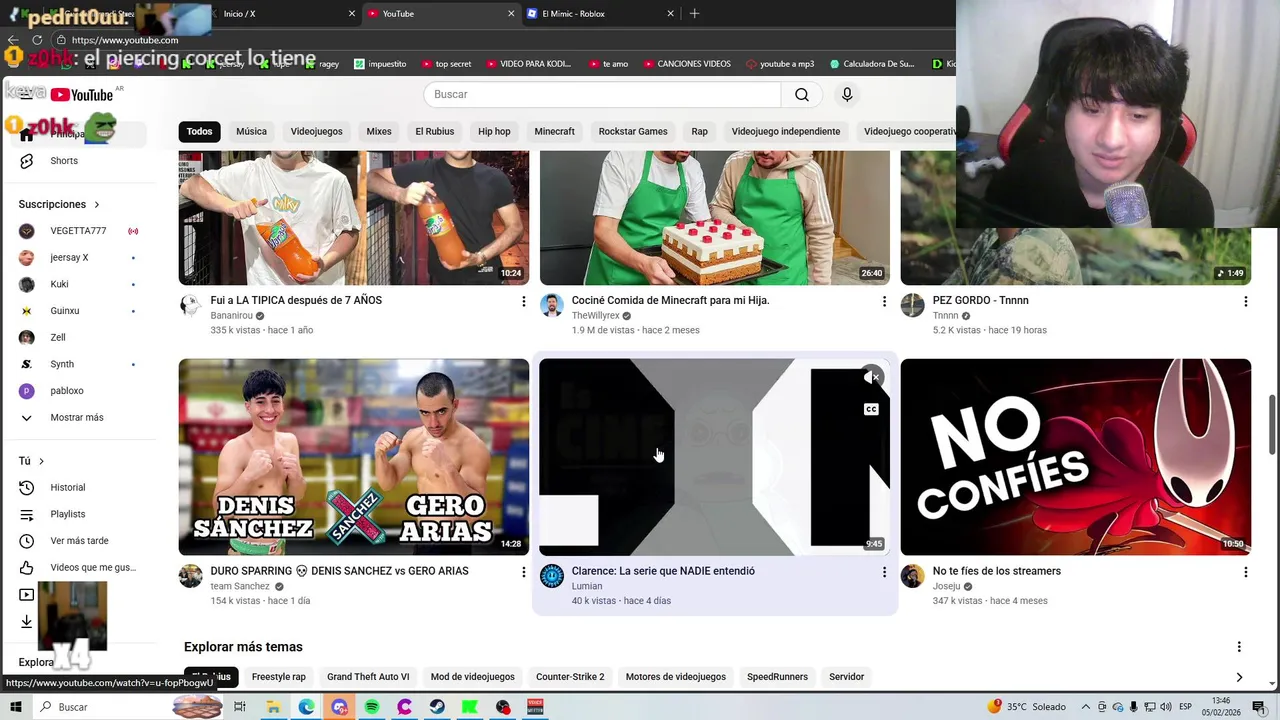1280x720 pixels.
Task: Show hidden system tray icons
Action: pos(1086,707)
